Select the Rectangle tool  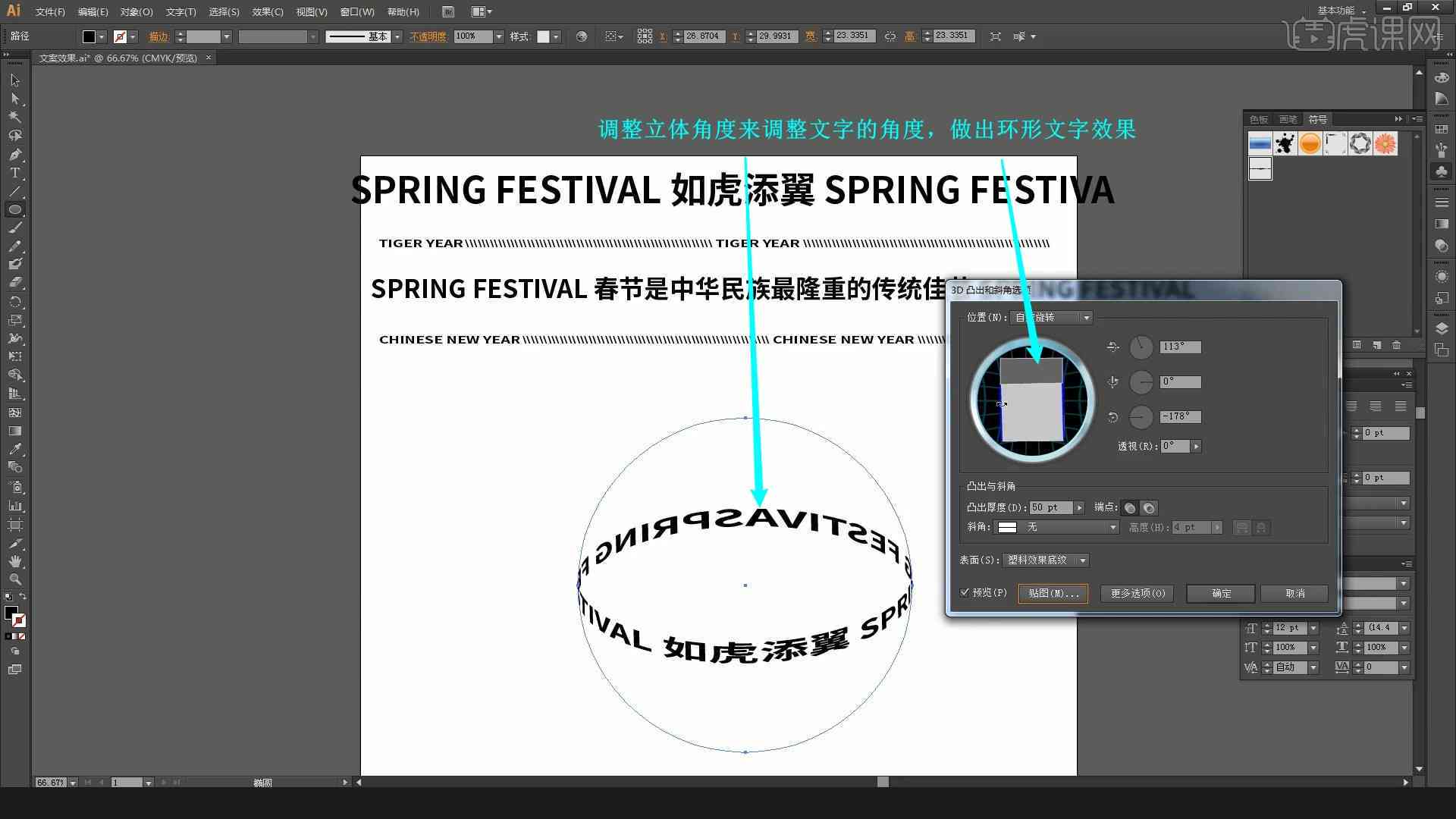click(x=14, y=209)
